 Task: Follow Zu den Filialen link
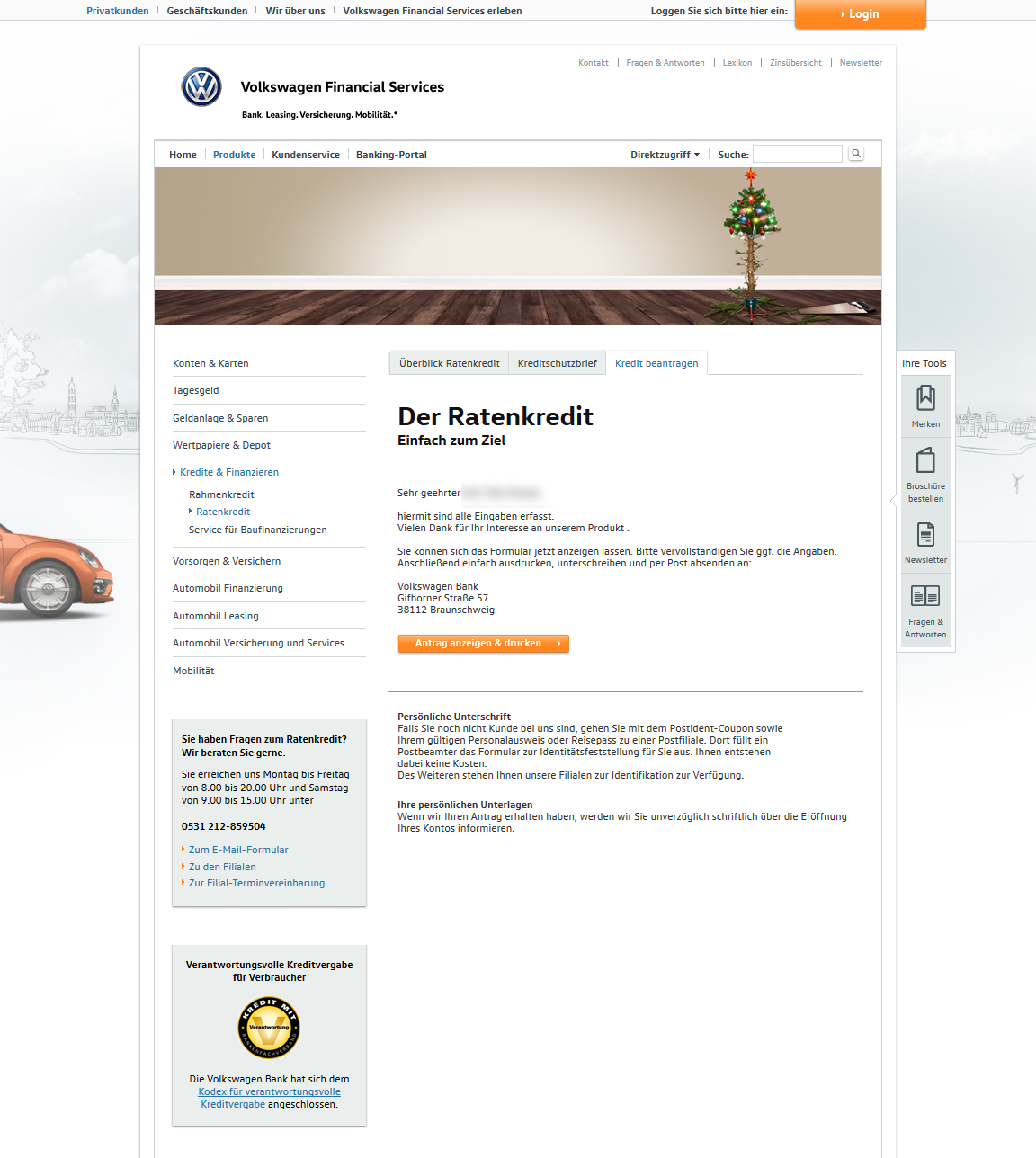[222, 867]
